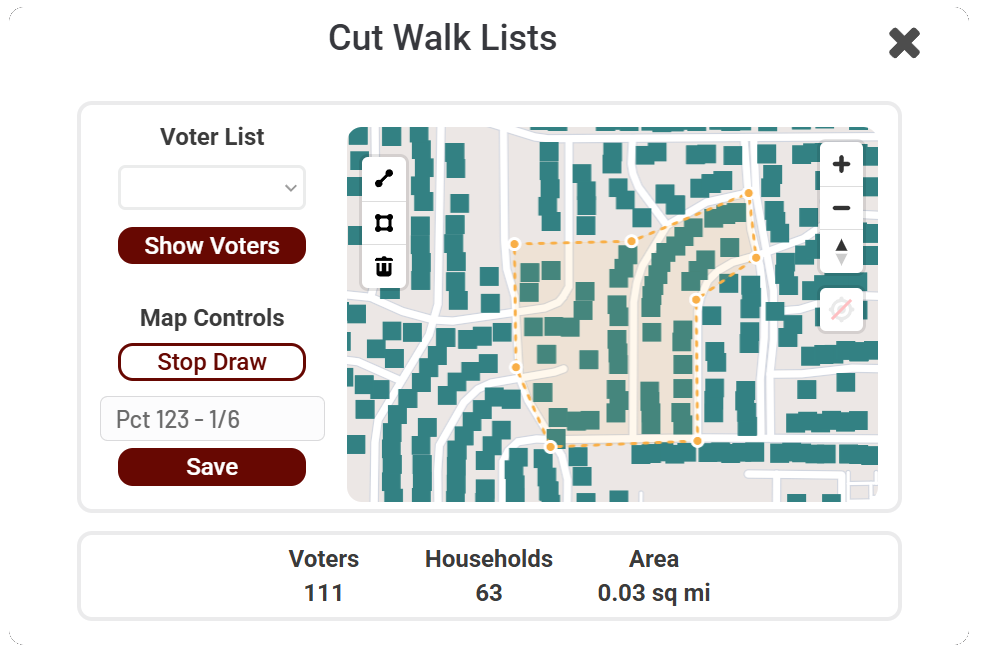The width and height of the screenshot is (981, 658).
Task: Click polygon vertex at top-right corner
Action: [748, 193]
